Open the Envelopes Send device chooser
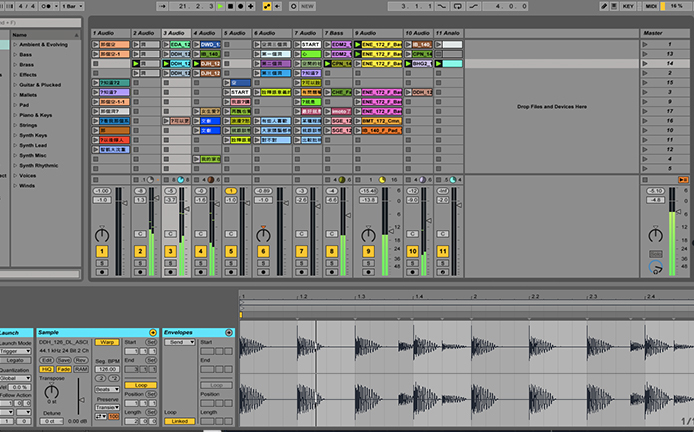 point(180,342)
